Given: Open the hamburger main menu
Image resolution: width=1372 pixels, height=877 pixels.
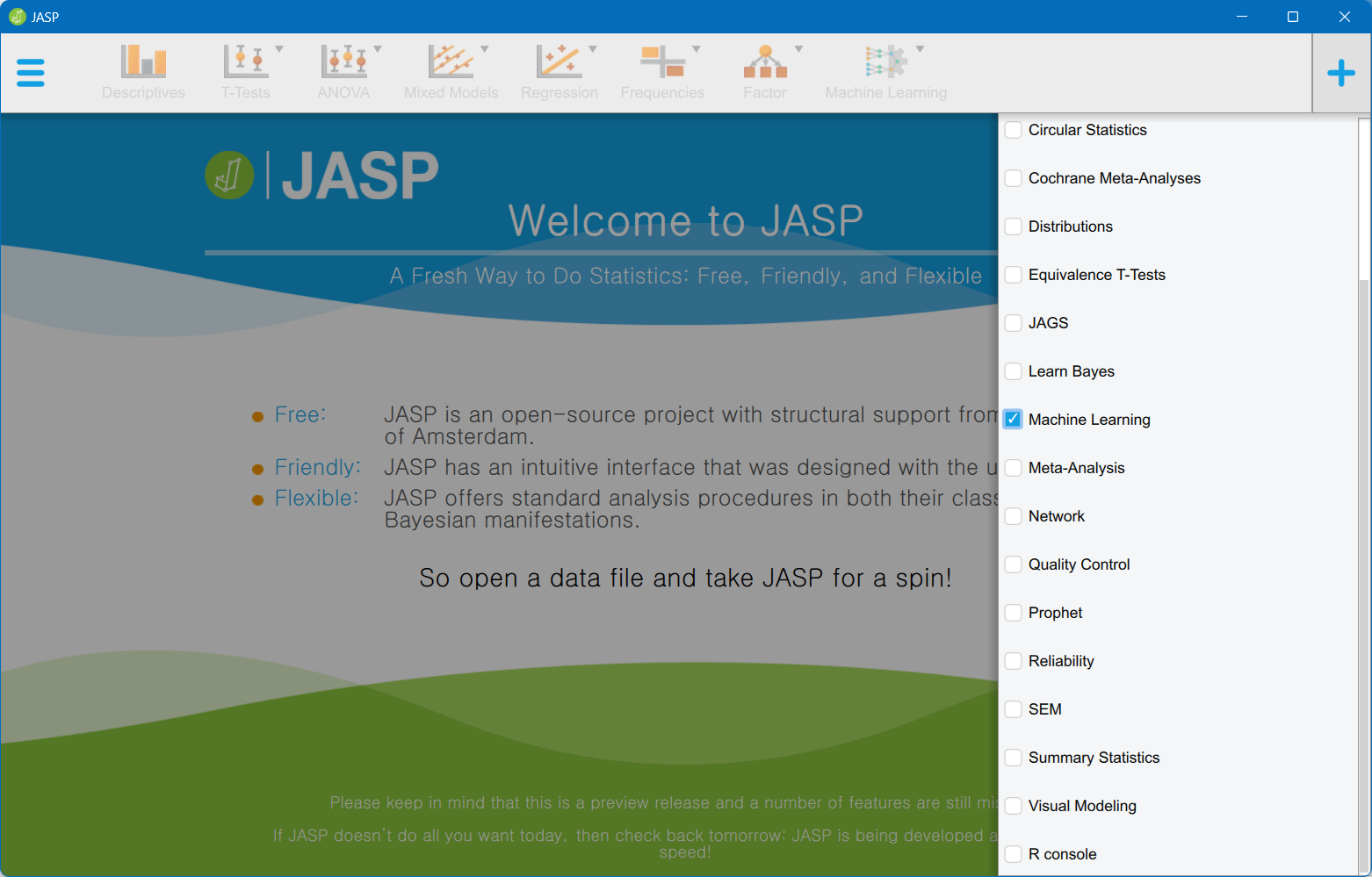Looking at the screenshot, I should point(31,73).
